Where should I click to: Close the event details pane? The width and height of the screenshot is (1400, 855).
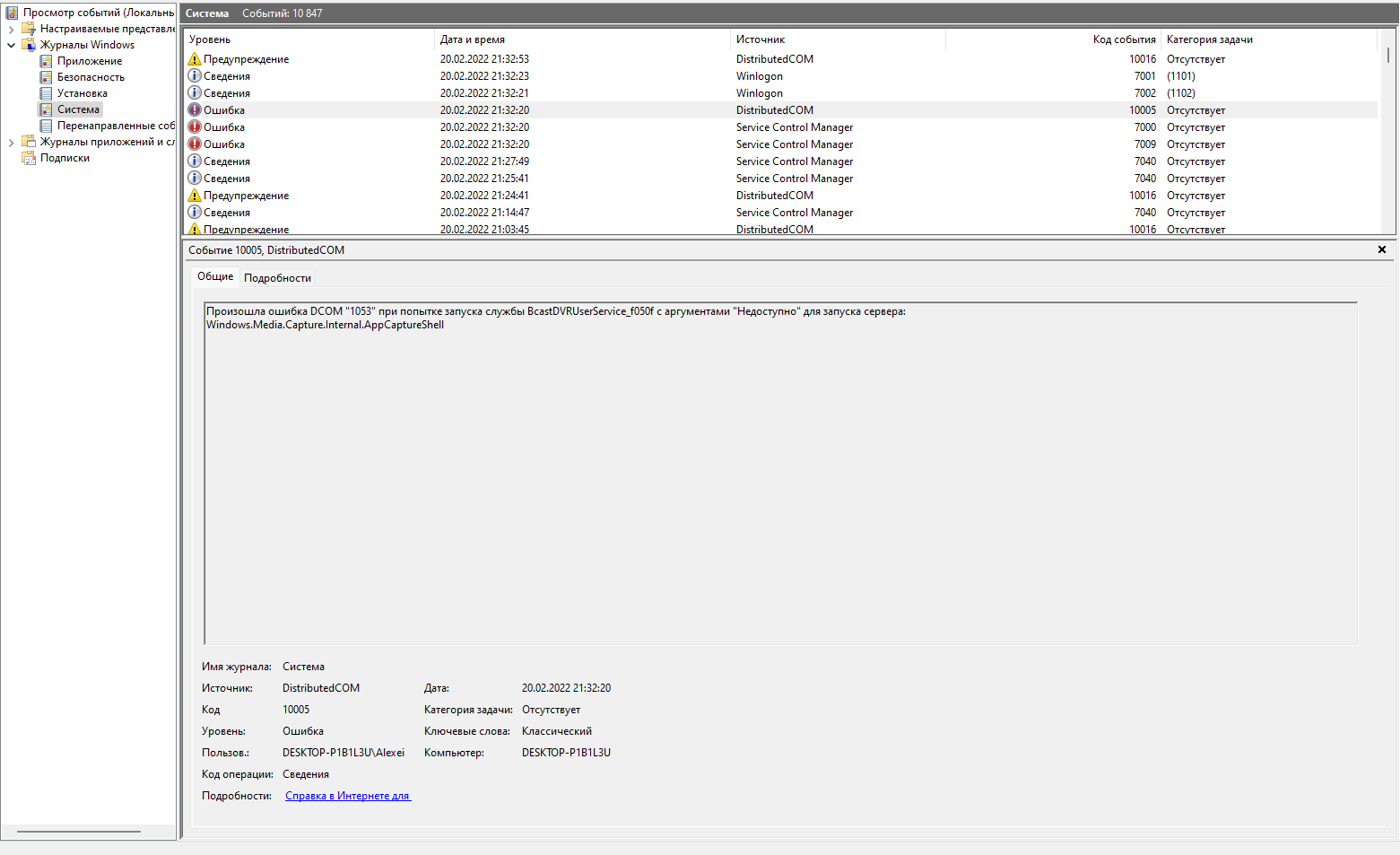(x=1382, y=249)
